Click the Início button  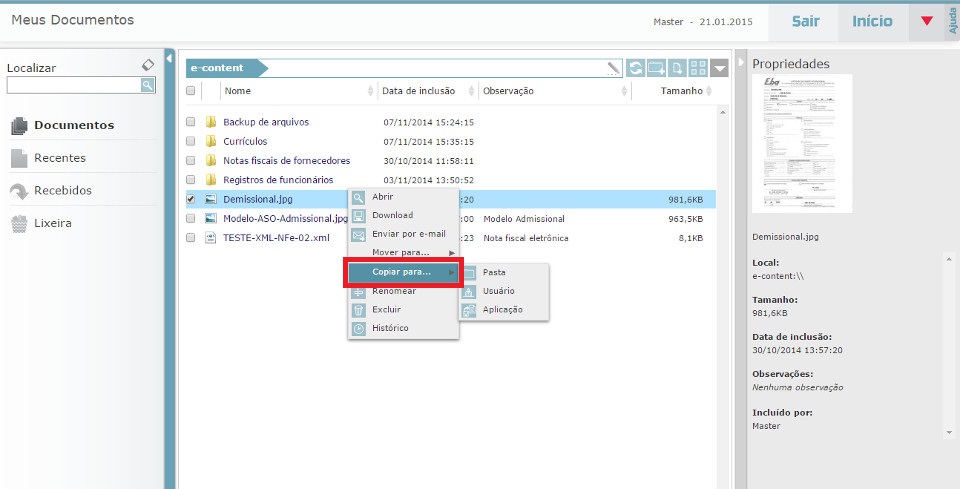click(x=872, y=21)
